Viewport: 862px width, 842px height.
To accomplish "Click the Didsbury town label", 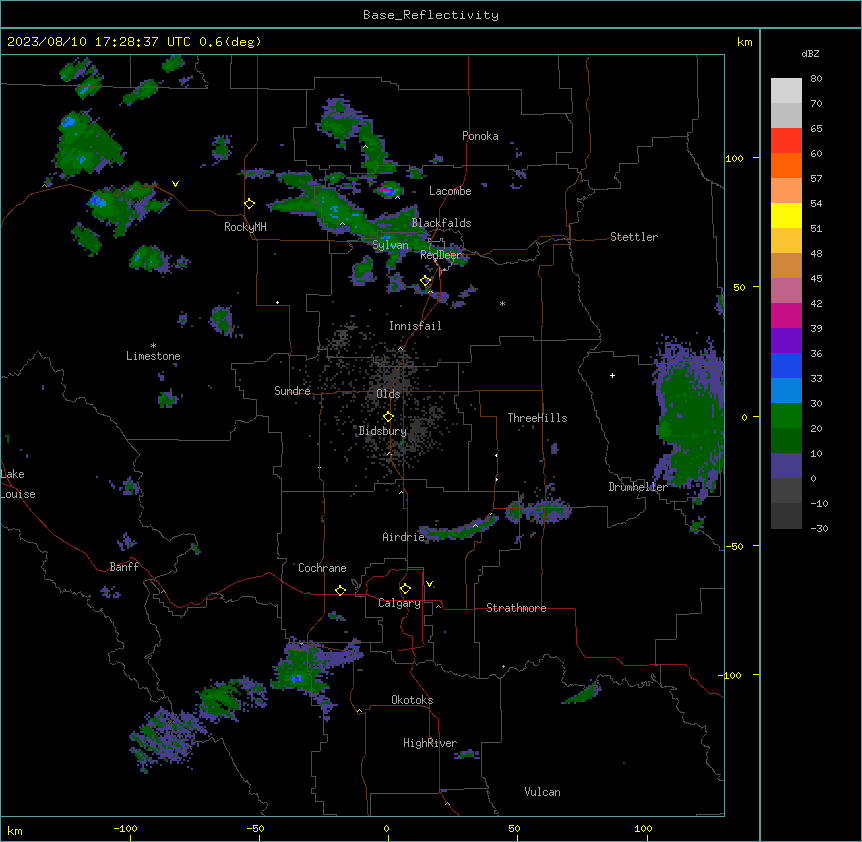I will click(x=383, y=431).
